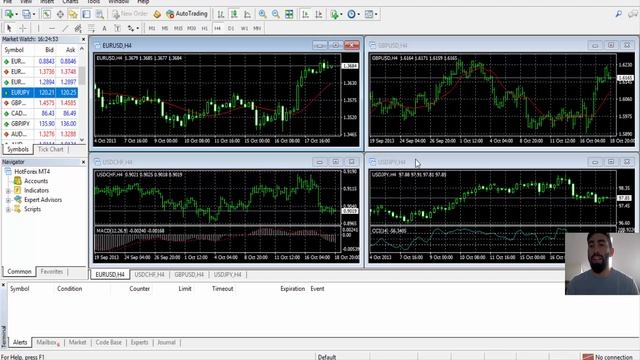The image size is (640, 360).
Task: Close the Navigator panel
Action: pos(83,162)
